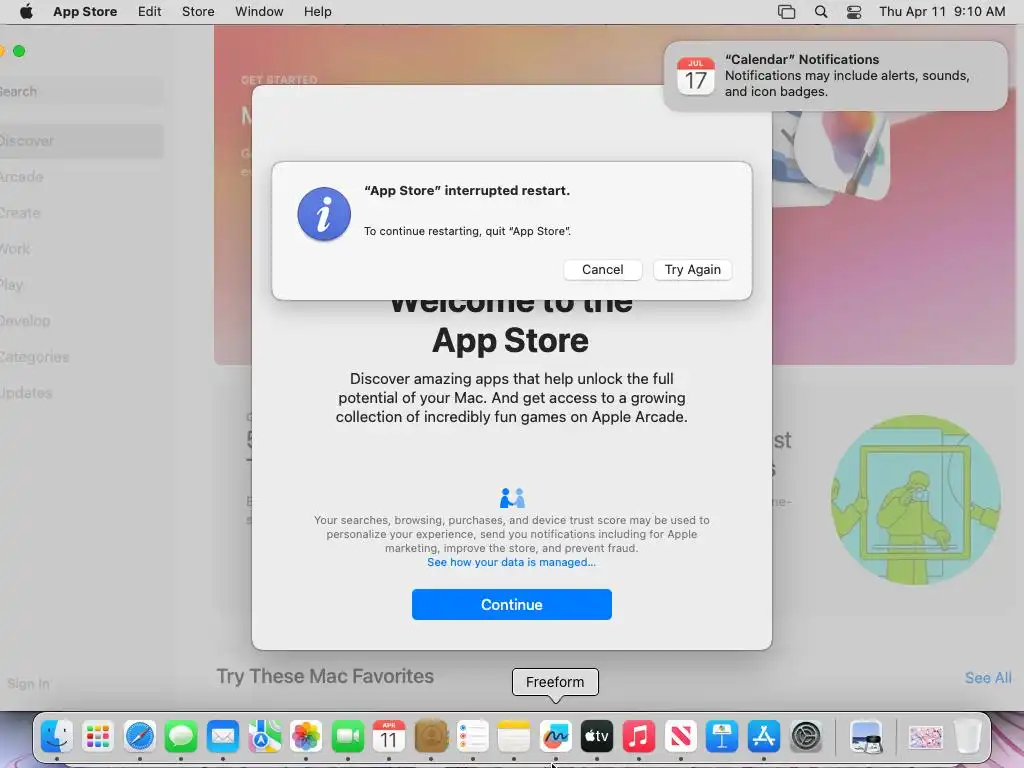Launch Safari from the Dock
The height and width of the screenshot is (768, 1024).
pyautogui.click(x=140, y=737)
